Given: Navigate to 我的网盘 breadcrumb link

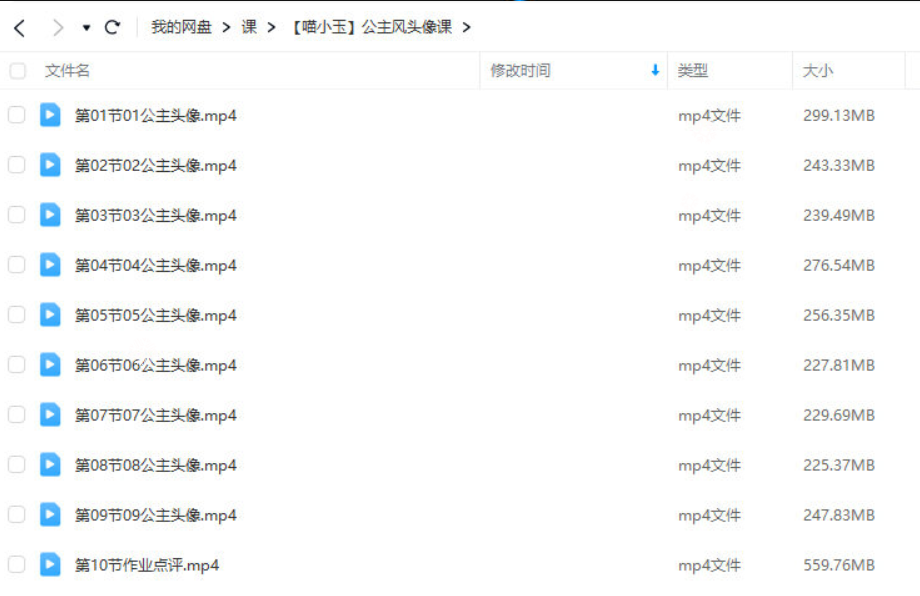Looking at the screenshot, I should pyautogui.click(x=181, y=27).
